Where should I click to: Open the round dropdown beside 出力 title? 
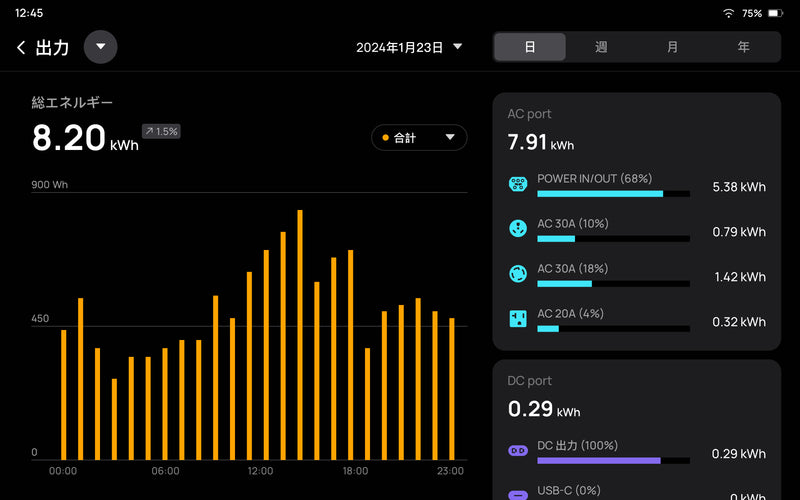101,47
